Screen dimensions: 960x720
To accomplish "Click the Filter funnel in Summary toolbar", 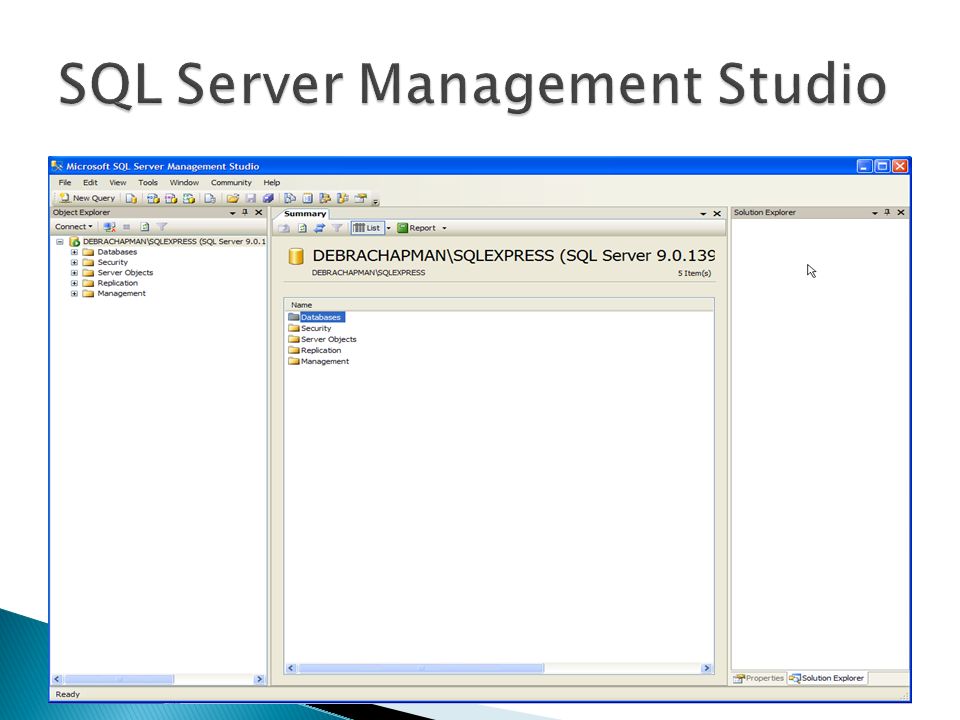I will click(x=337, y=228).
